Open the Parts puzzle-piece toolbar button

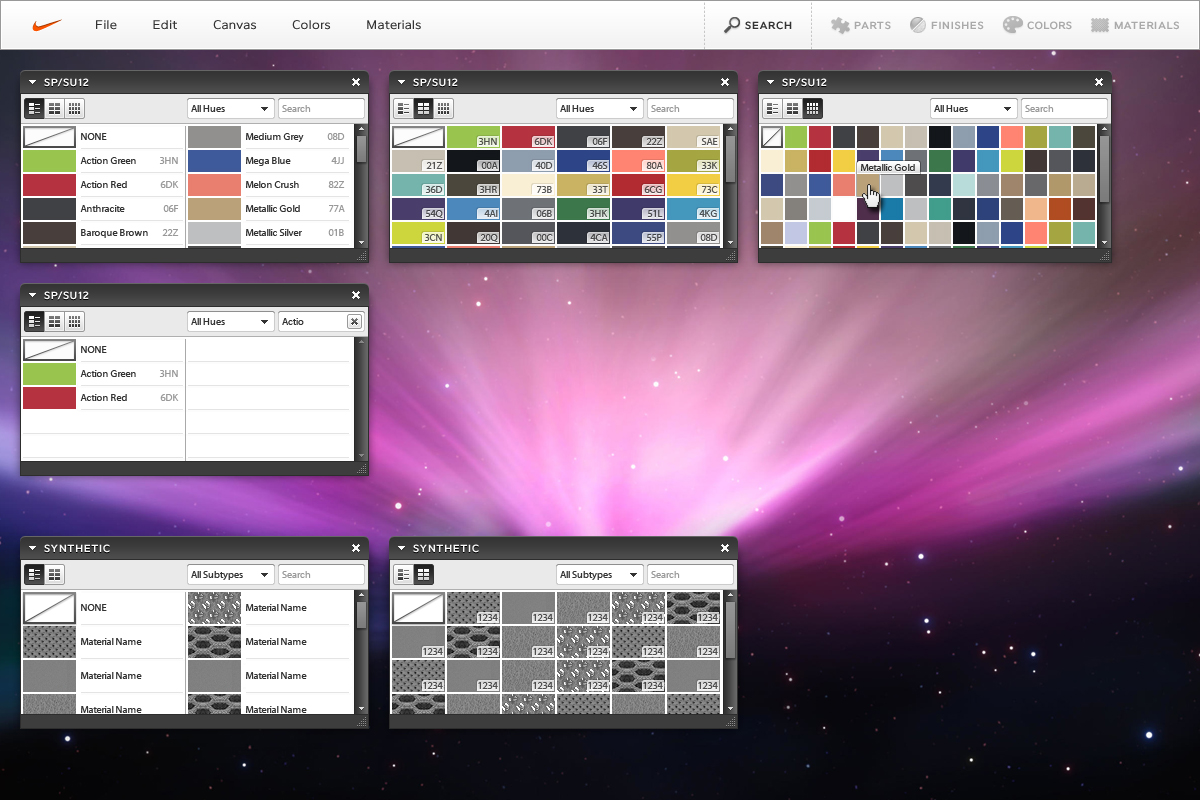[840, 25]
